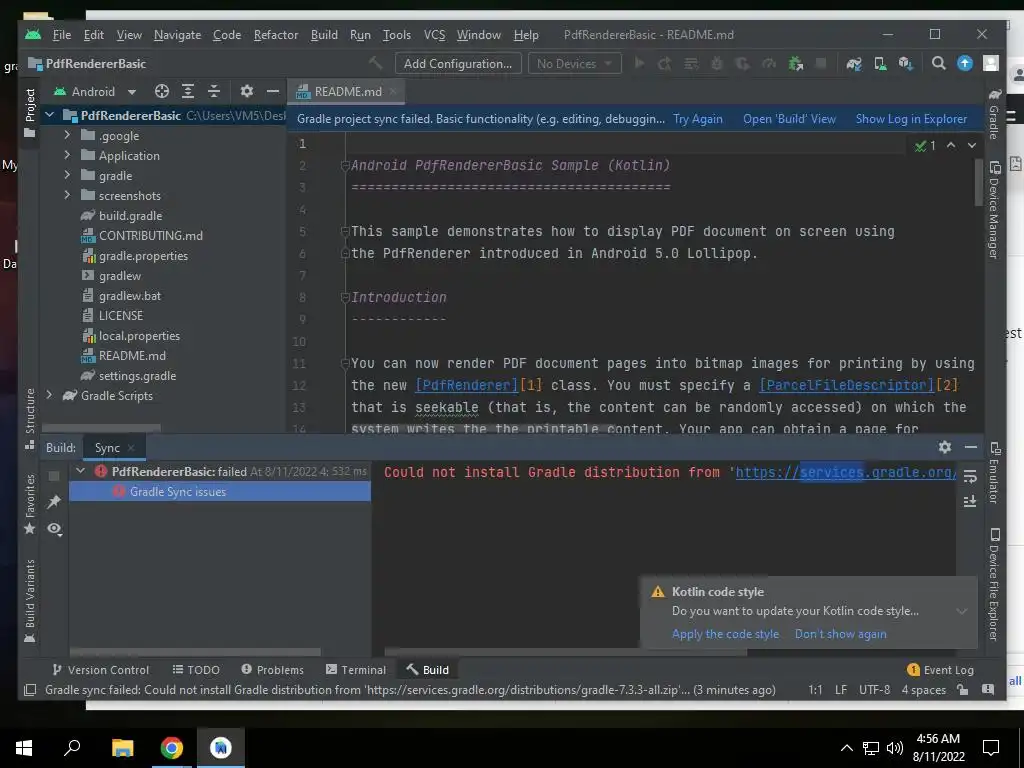The height and width of the screenshot is (768, 1024).
Task: Open SDK Manager toolbar icon
Action: point(905,63)
